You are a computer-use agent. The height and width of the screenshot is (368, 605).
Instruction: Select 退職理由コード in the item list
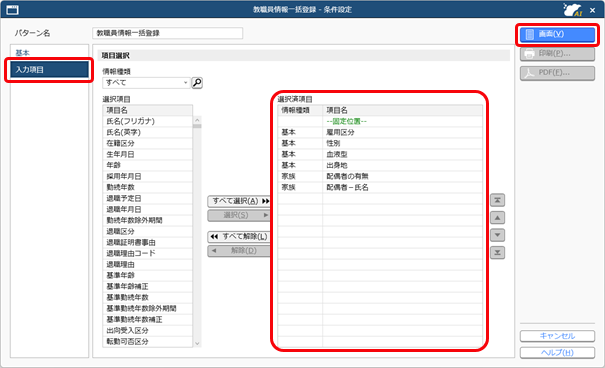coord(147,253)
